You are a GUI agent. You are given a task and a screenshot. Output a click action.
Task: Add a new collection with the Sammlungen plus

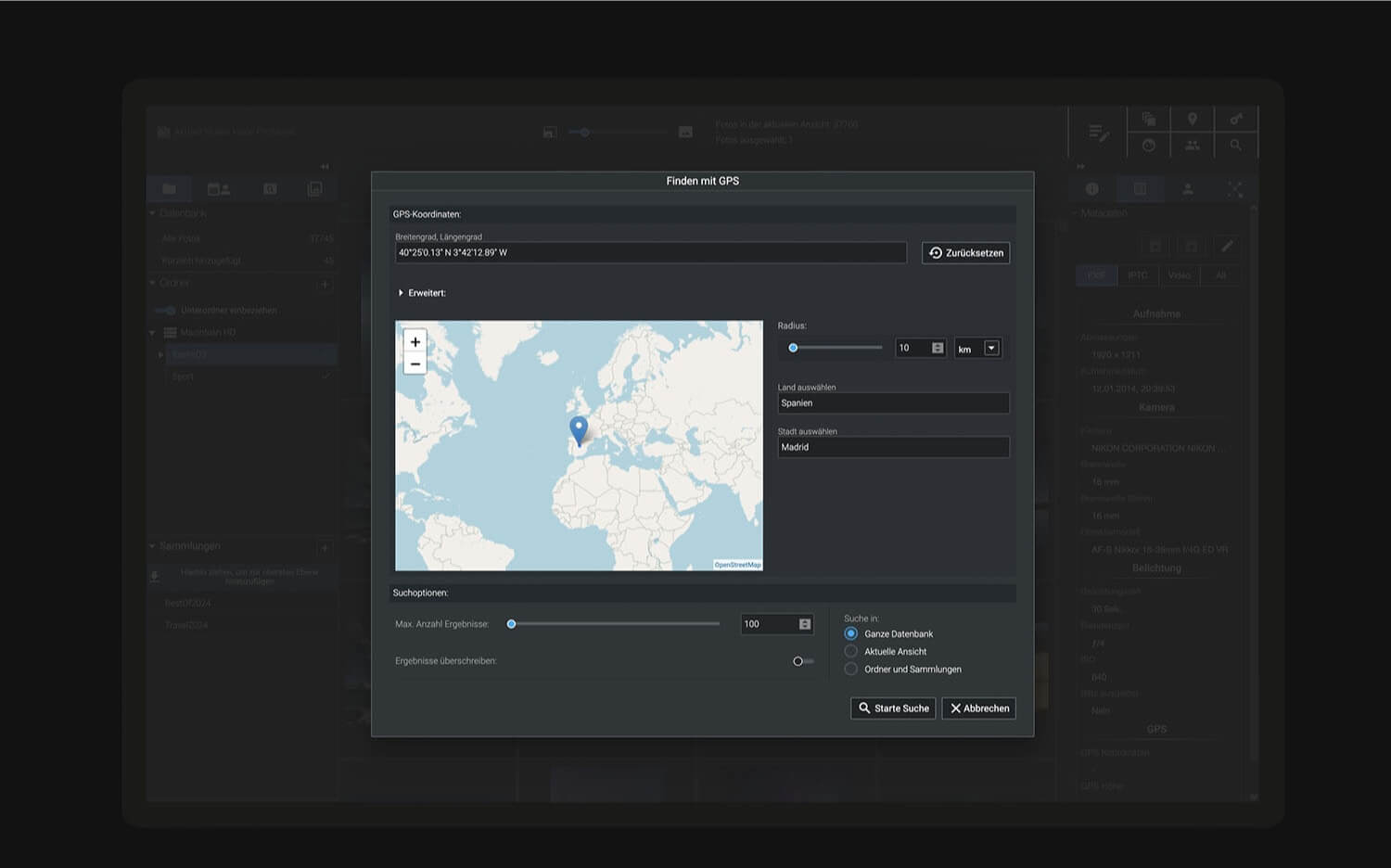[x=325, y=547]
